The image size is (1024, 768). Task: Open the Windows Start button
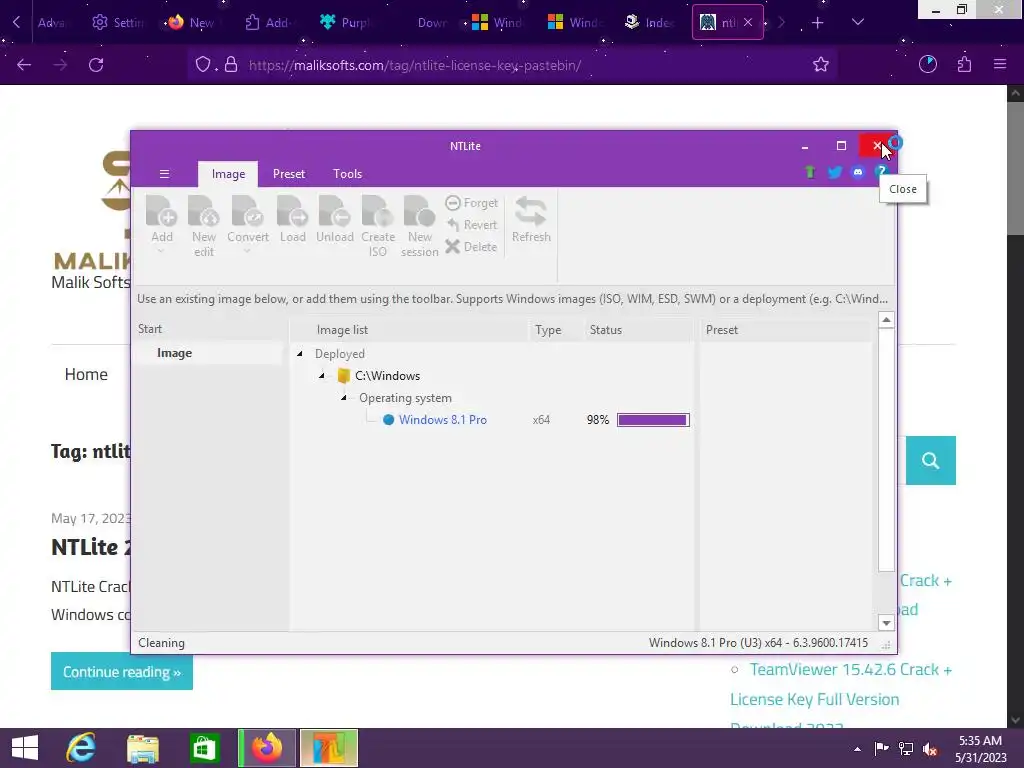tap(25, 748)
